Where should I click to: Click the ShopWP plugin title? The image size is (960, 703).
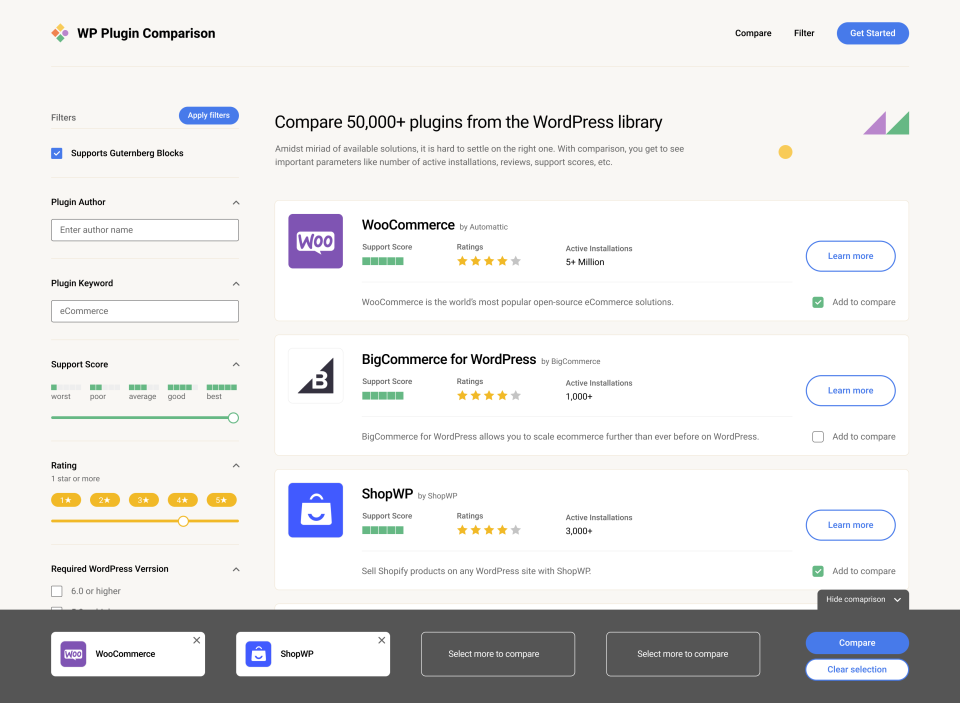(x=388, y=494)
